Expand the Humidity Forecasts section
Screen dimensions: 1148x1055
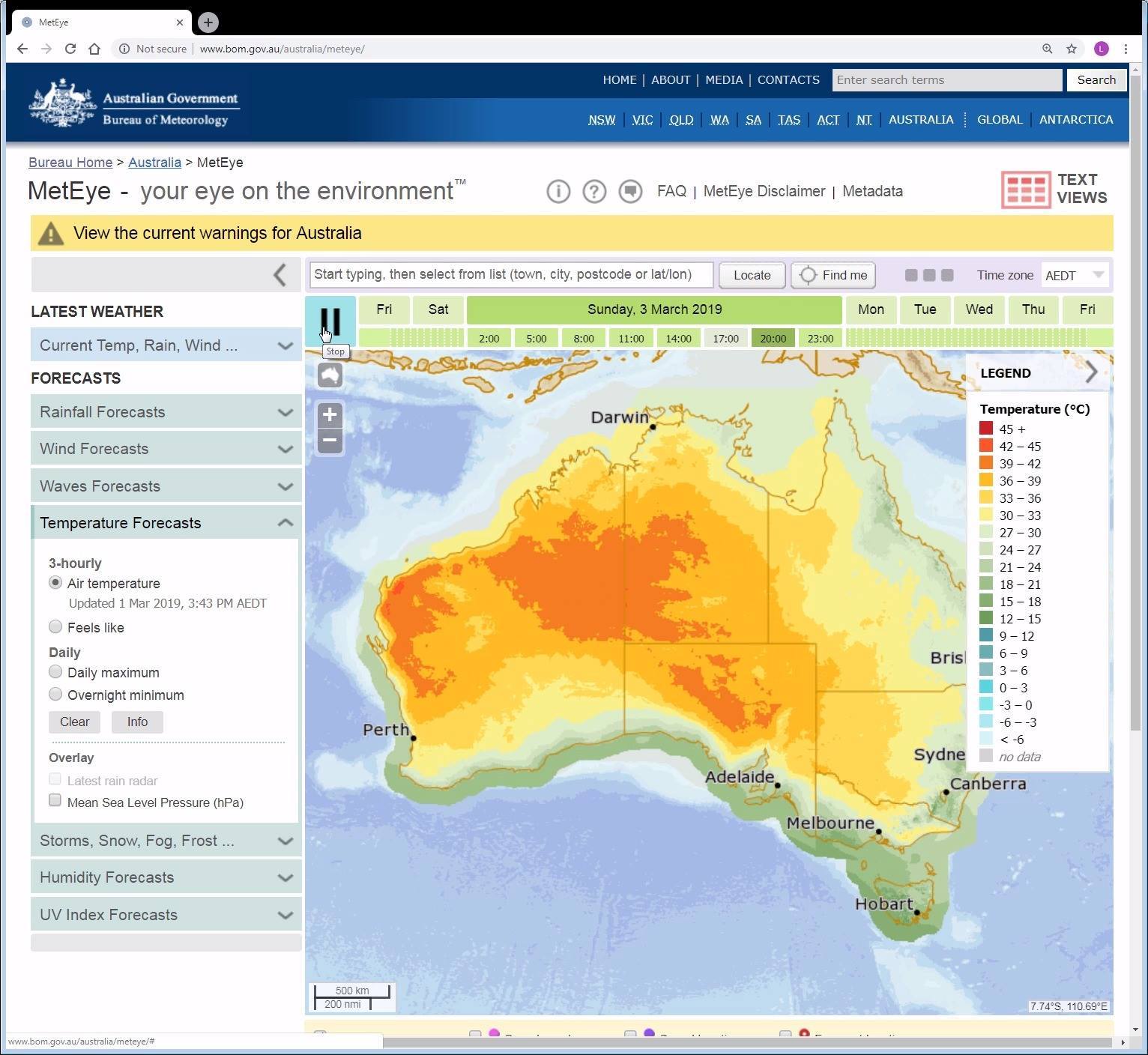pyautogui.click(x=166, y=877)
